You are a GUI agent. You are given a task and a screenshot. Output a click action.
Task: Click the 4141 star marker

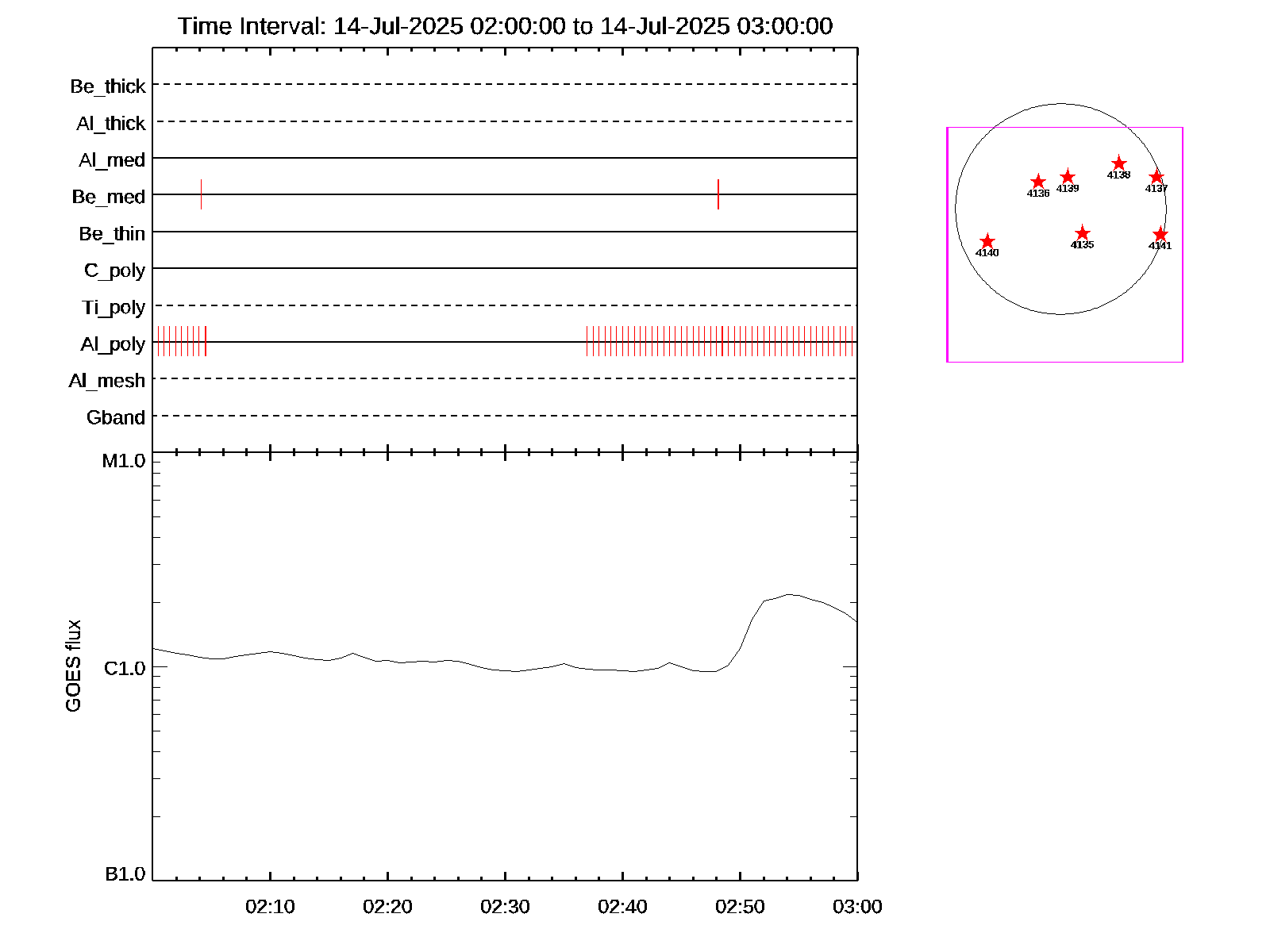[x=1160, y=234]
